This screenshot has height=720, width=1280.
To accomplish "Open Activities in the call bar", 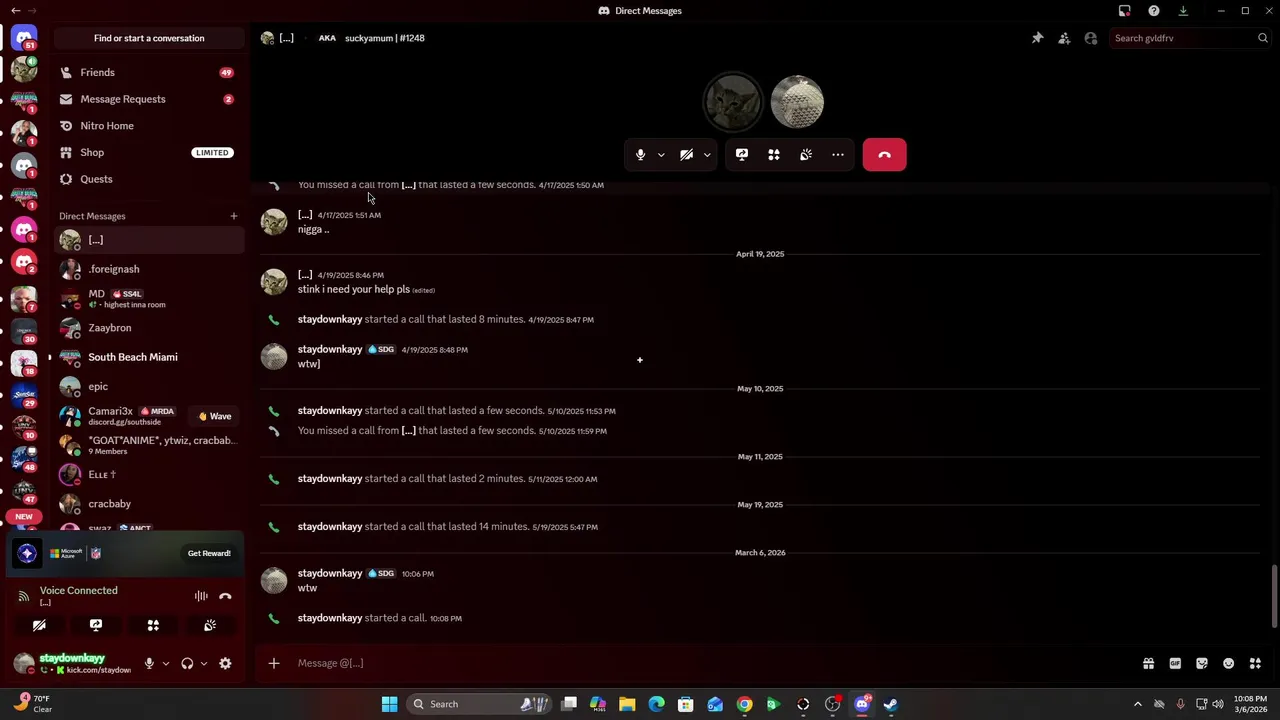I will tap(774, 155).
